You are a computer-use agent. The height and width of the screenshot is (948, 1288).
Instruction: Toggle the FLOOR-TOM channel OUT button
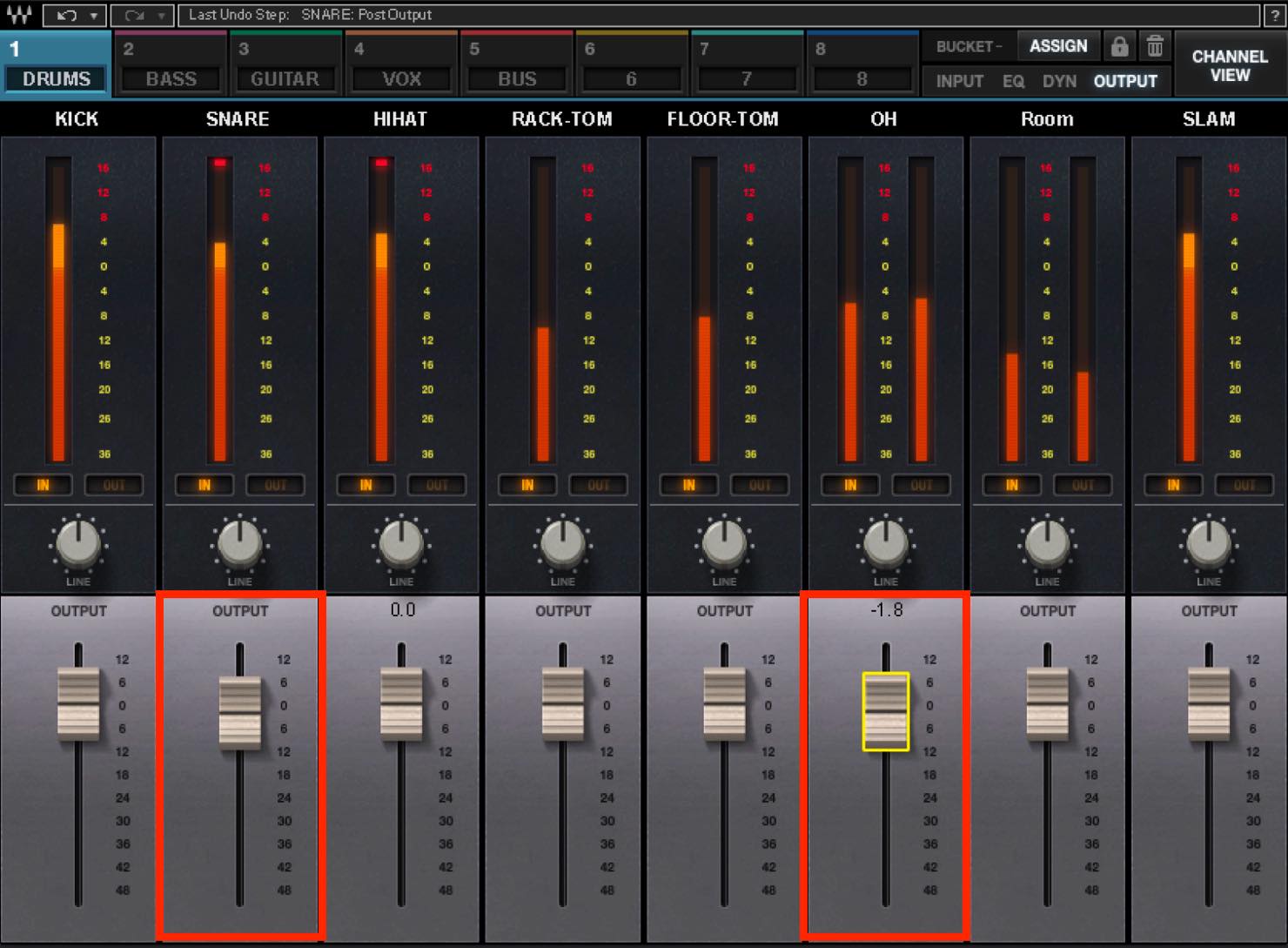(760, 485)
